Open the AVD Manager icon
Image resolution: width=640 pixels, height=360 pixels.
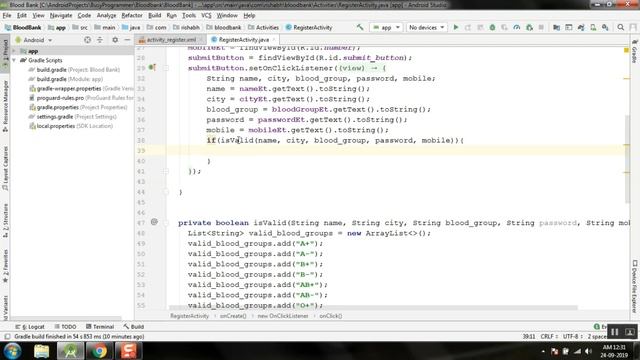[593, 27]
